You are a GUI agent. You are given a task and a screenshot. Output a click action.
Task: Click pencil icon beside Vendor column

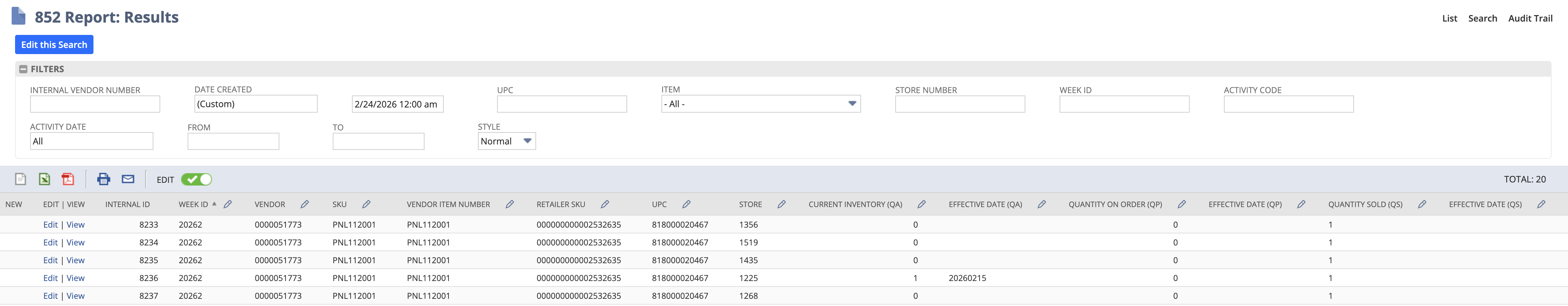(304, 204)
